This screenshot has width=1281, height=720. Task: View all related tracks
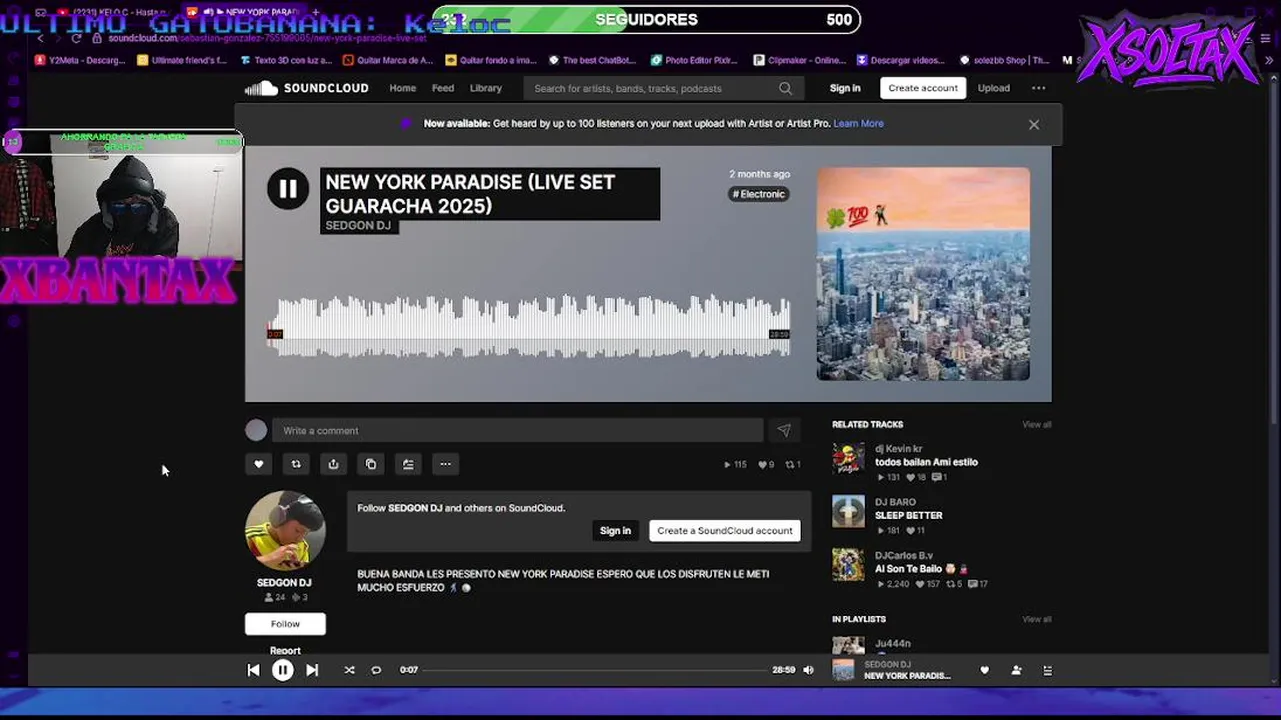[x=1036, y=425]
